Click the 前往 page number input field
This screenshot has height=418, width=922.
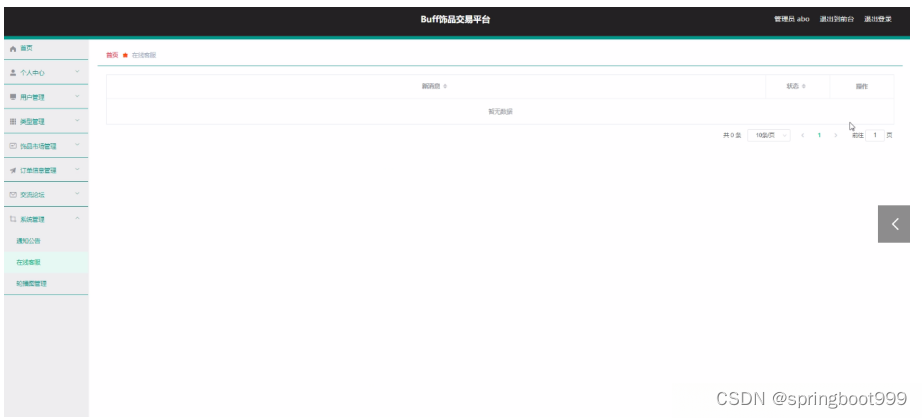click(875, 135)
